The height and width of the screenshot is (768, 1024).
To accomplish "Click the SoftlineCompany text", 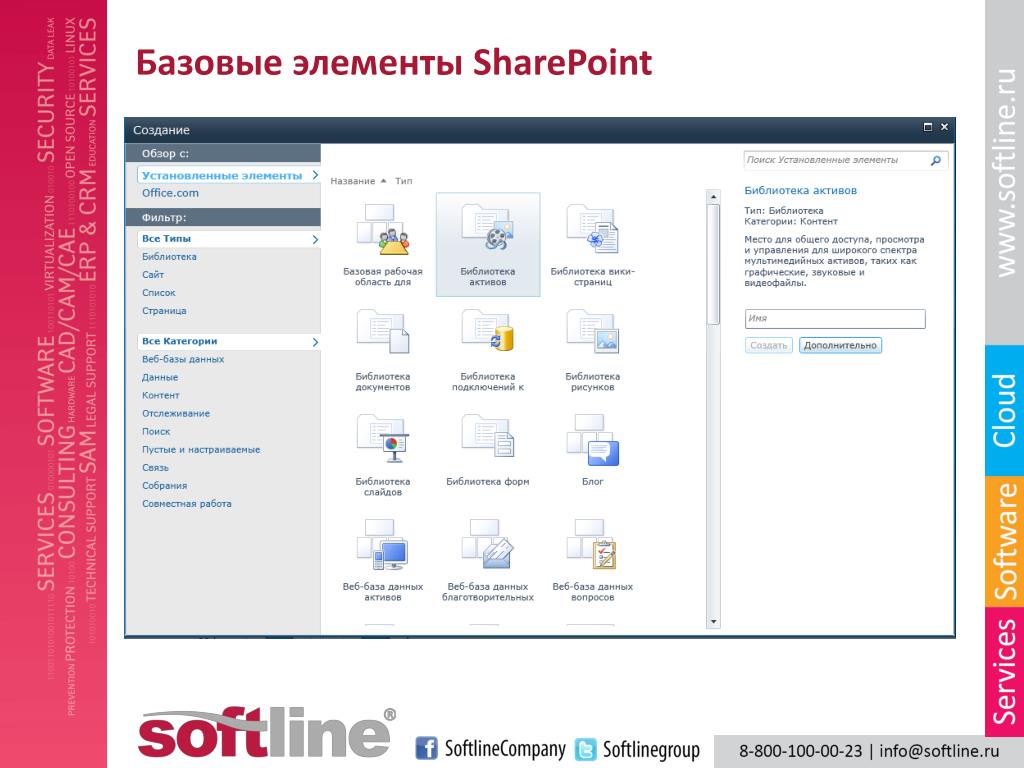I will (505, 749).
